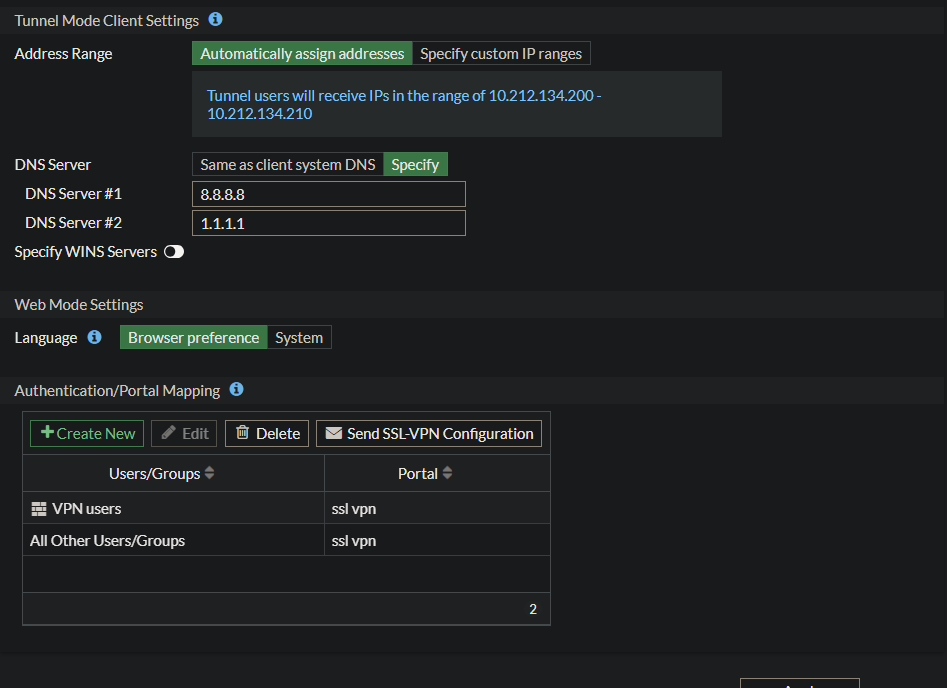This screenshot has height=688, width=947.
Task: Select Automatically assign addresses option
Action: pyautogui.click(x=302, y=54)
